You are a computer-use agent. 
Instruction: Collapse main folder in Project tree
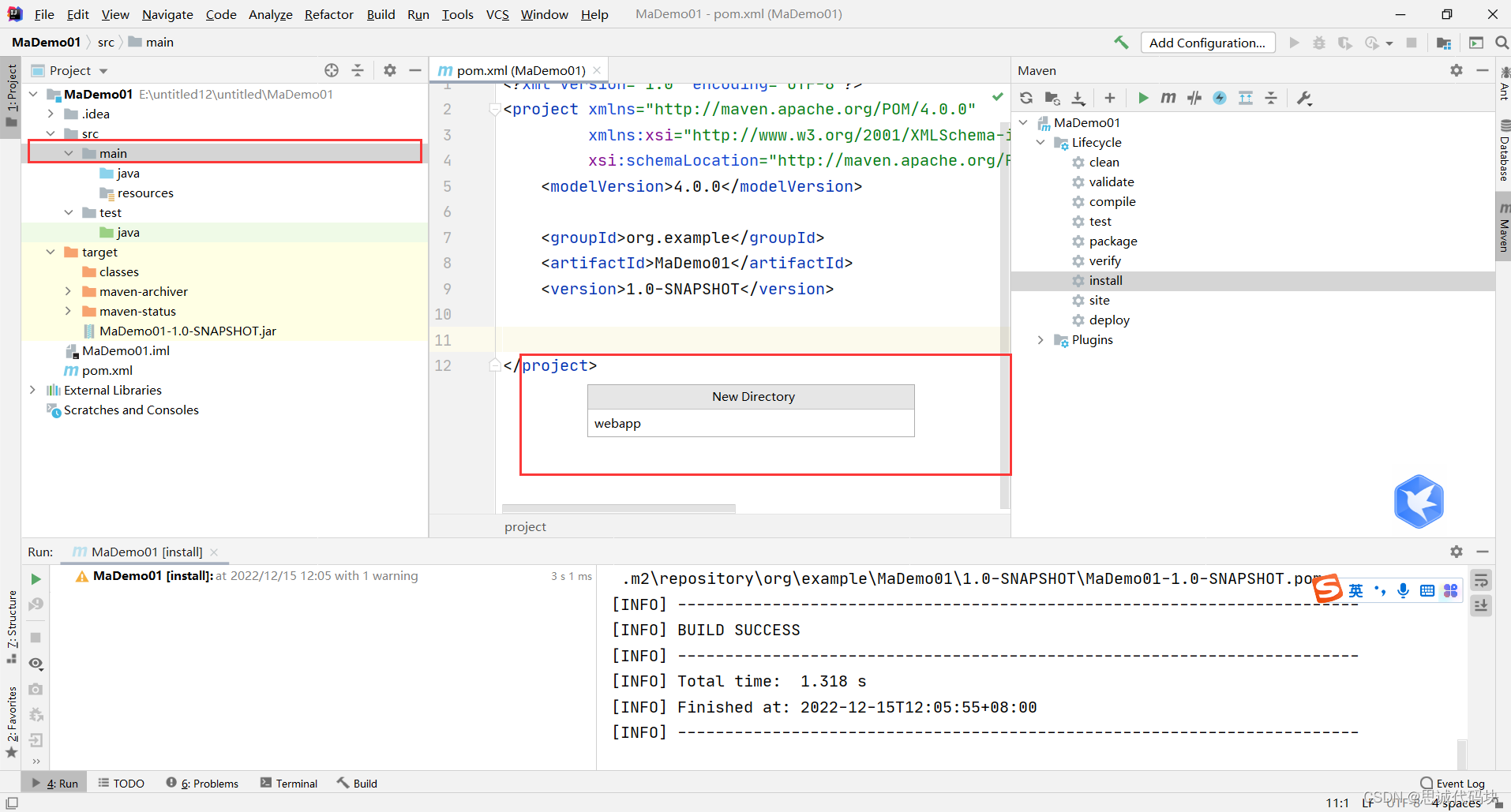point(69,153)
